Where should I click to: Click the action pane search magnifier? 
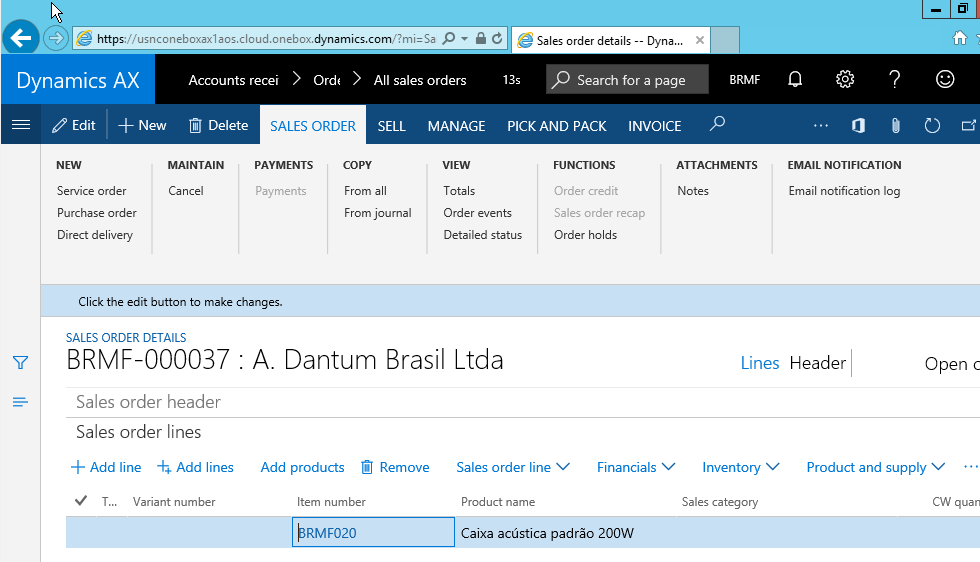point(718,124)
